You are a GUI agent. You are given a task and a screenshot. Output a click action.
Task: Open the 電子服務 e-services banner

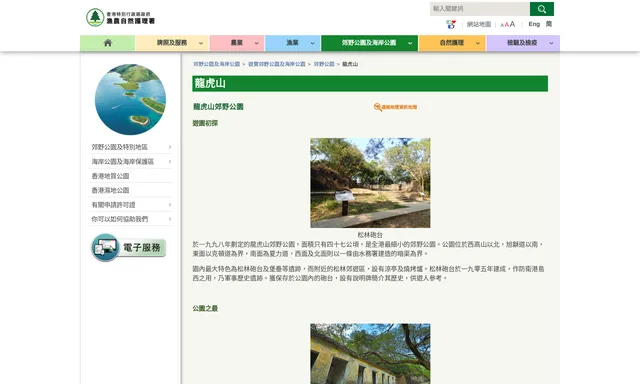click(x=129, y=247)
